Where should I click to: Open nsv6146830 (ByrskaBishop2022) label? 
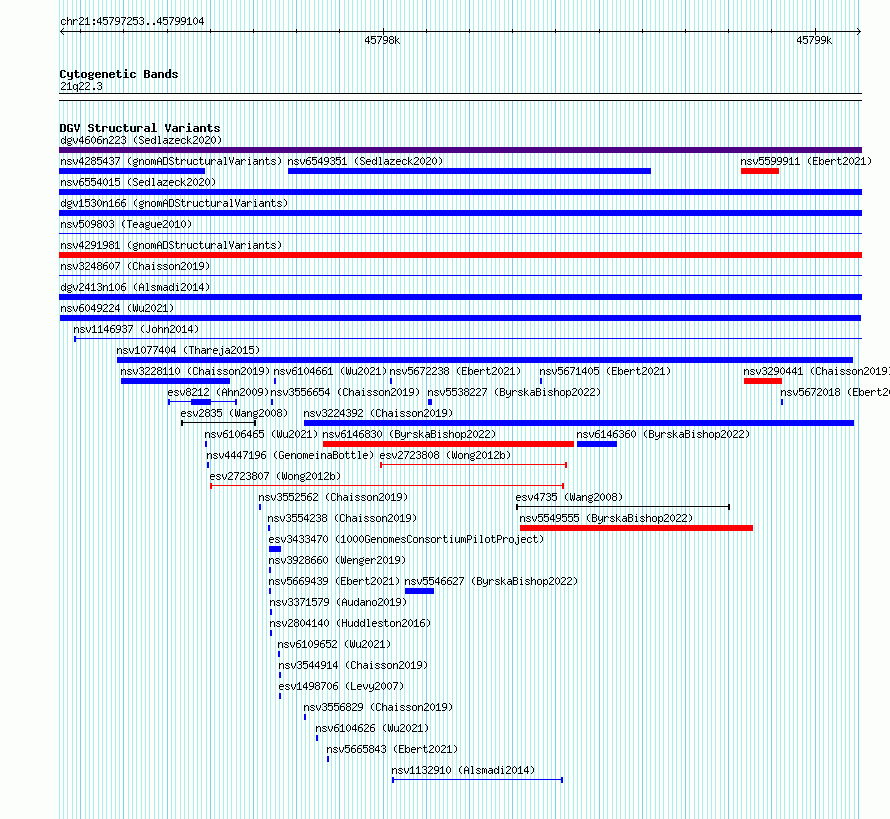tap(409, 434)
